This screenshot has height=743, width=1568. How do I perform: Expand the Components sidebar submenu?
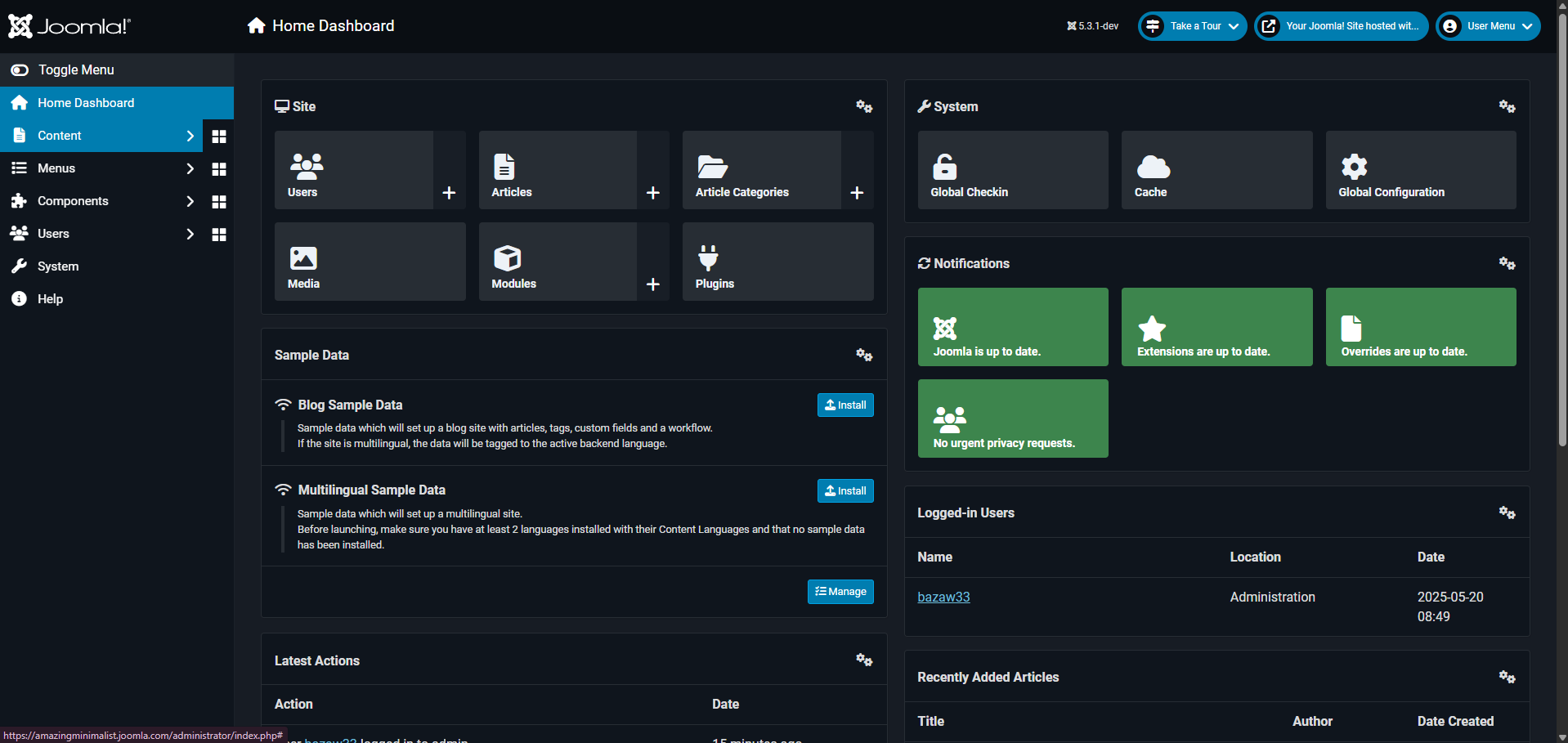[x=190, y=201]
